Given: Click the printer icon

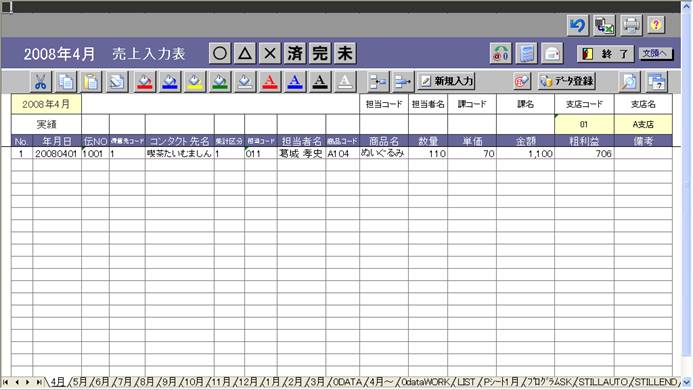Looking at the screenshot, I should 631,25.
